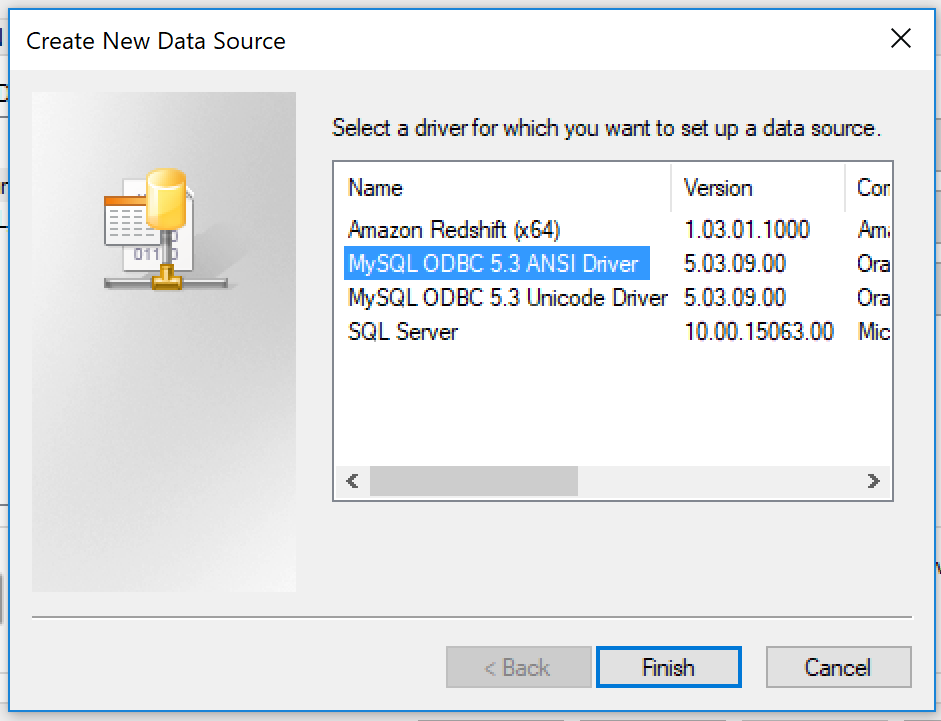Screen dimensions: 941x721
Task: Select MySQL ODBC 5.3 ANSI Driver row
Action: pyautogui.click(x=496, y=264)
